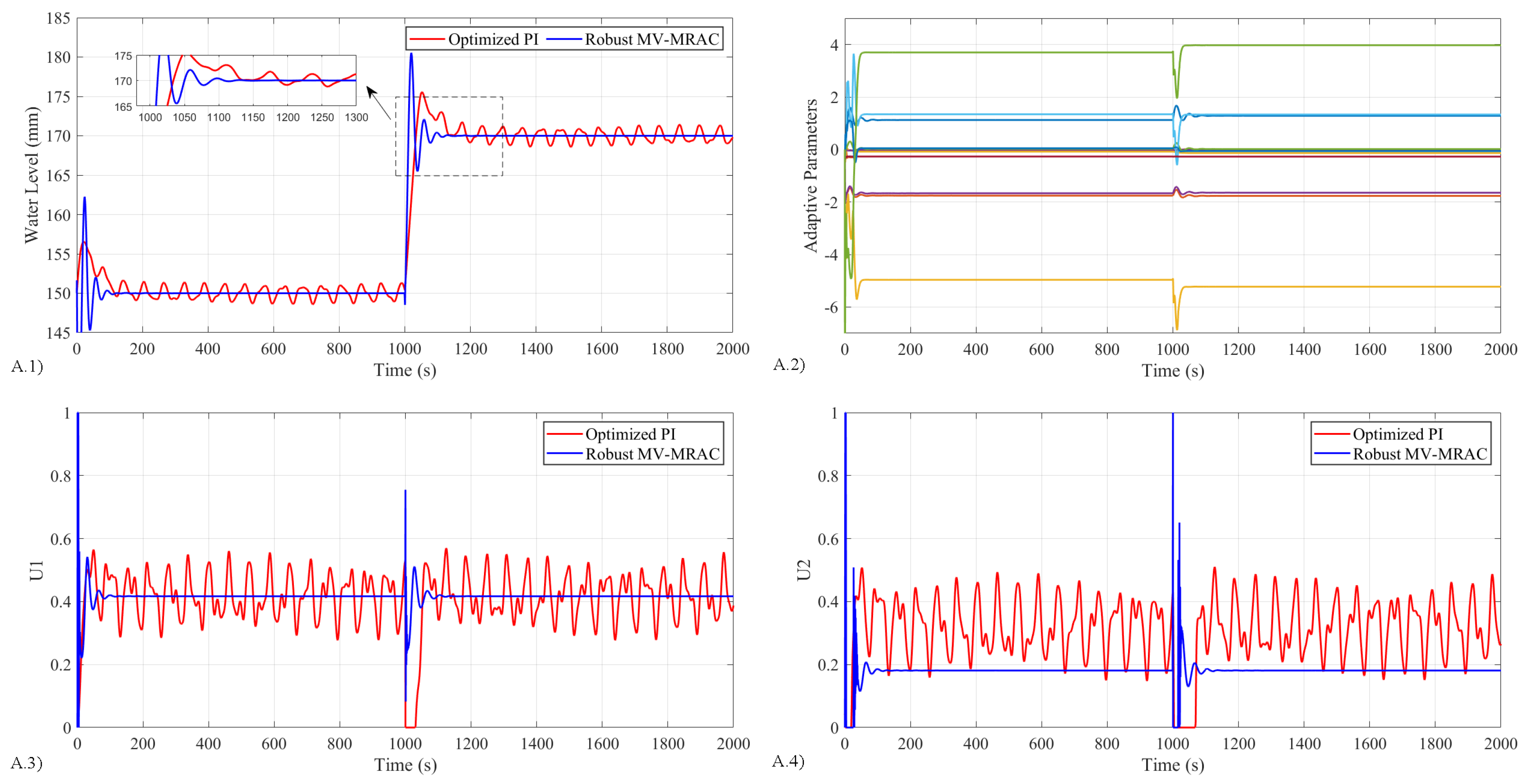
Task: Click the -6 tick label on Adaptive Parameters axis
Action: tap(830, 307)
